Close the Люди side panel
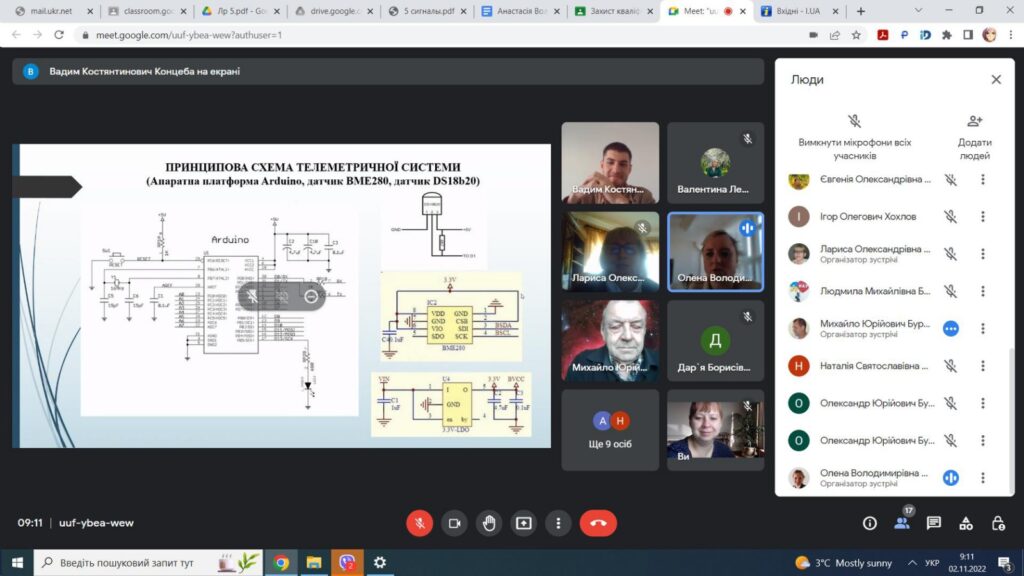1024x576 pixels. [996, 80]
